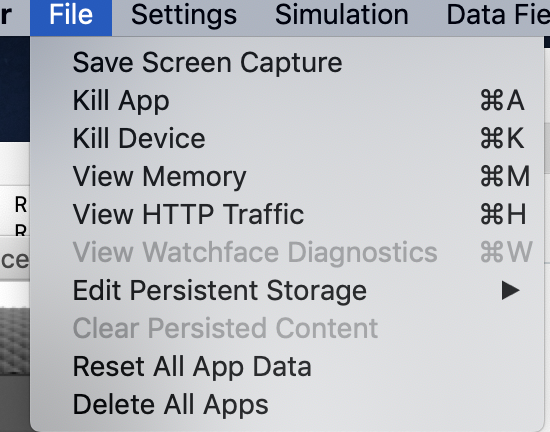This screenshot has height=432, width=550.
Task: Open the Simulation menu
Action: [x=342, y=15]
